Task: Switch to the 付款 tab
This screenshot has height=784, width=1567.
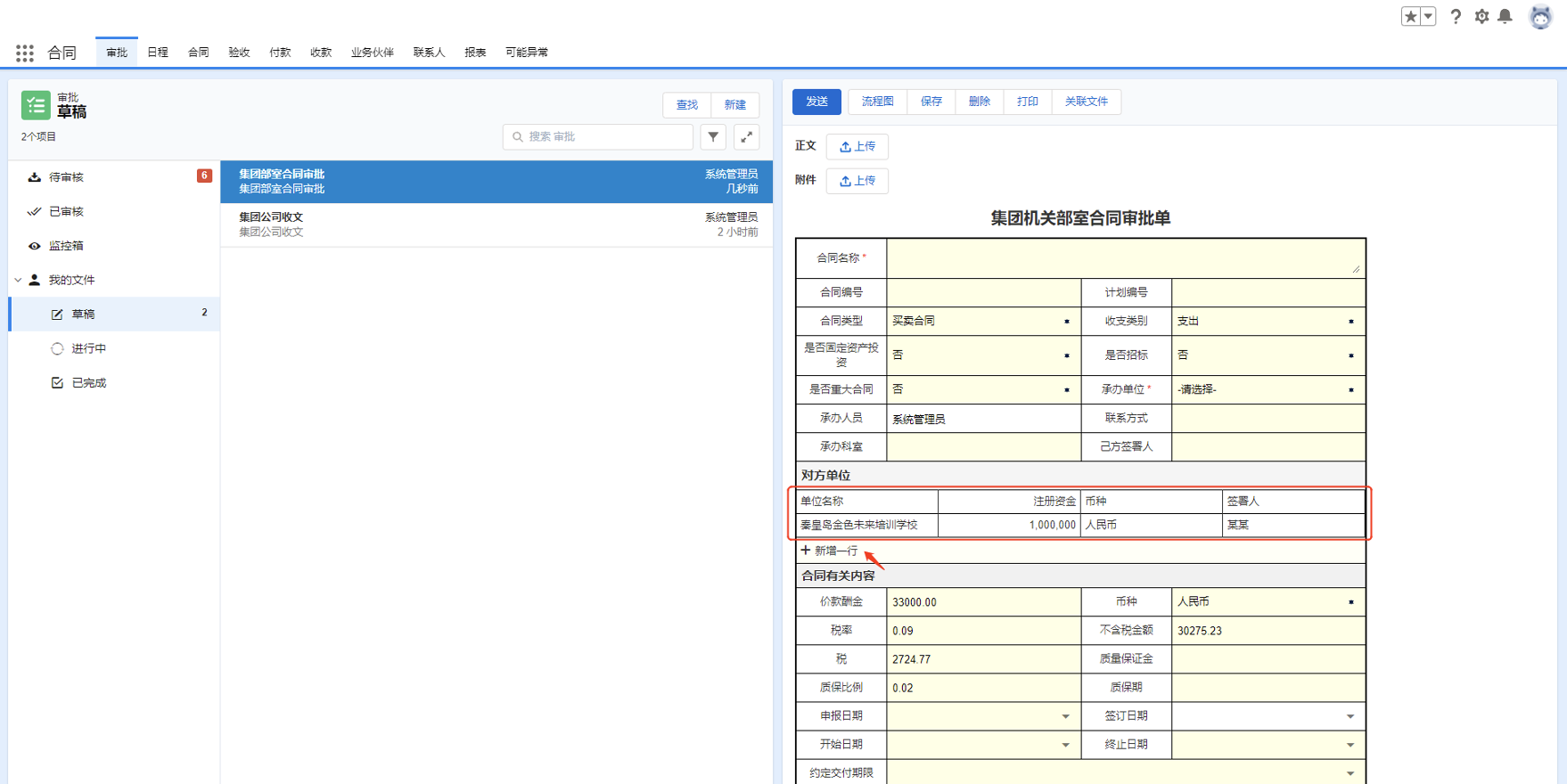Action: tap(280, 53)
